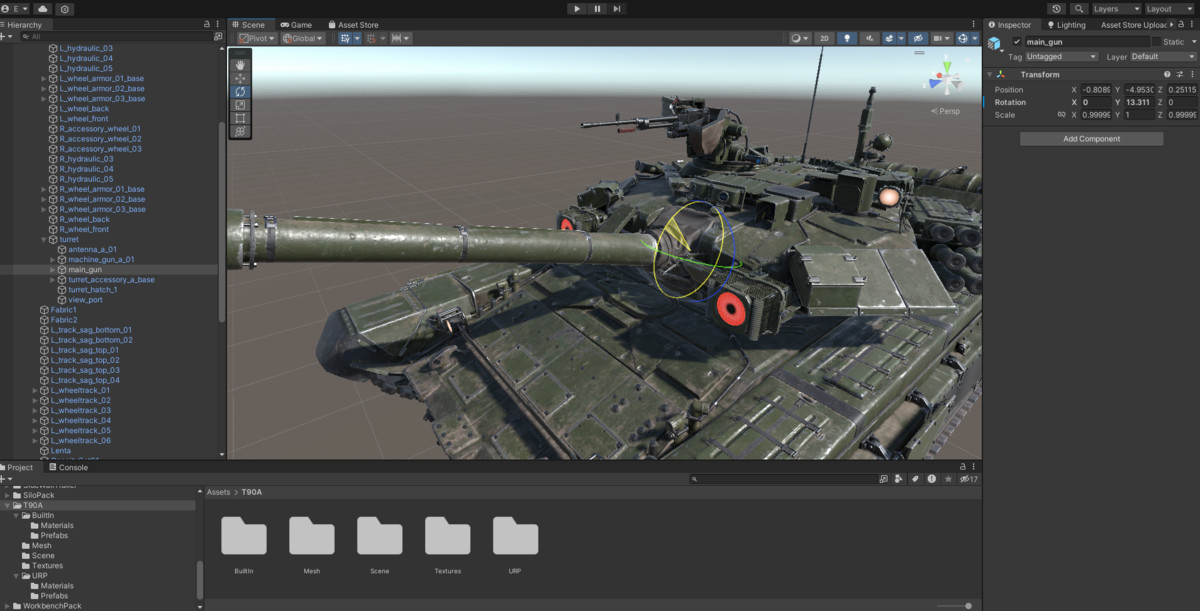
Task: Select the Hand view tool
Action: tap(240, 64)
